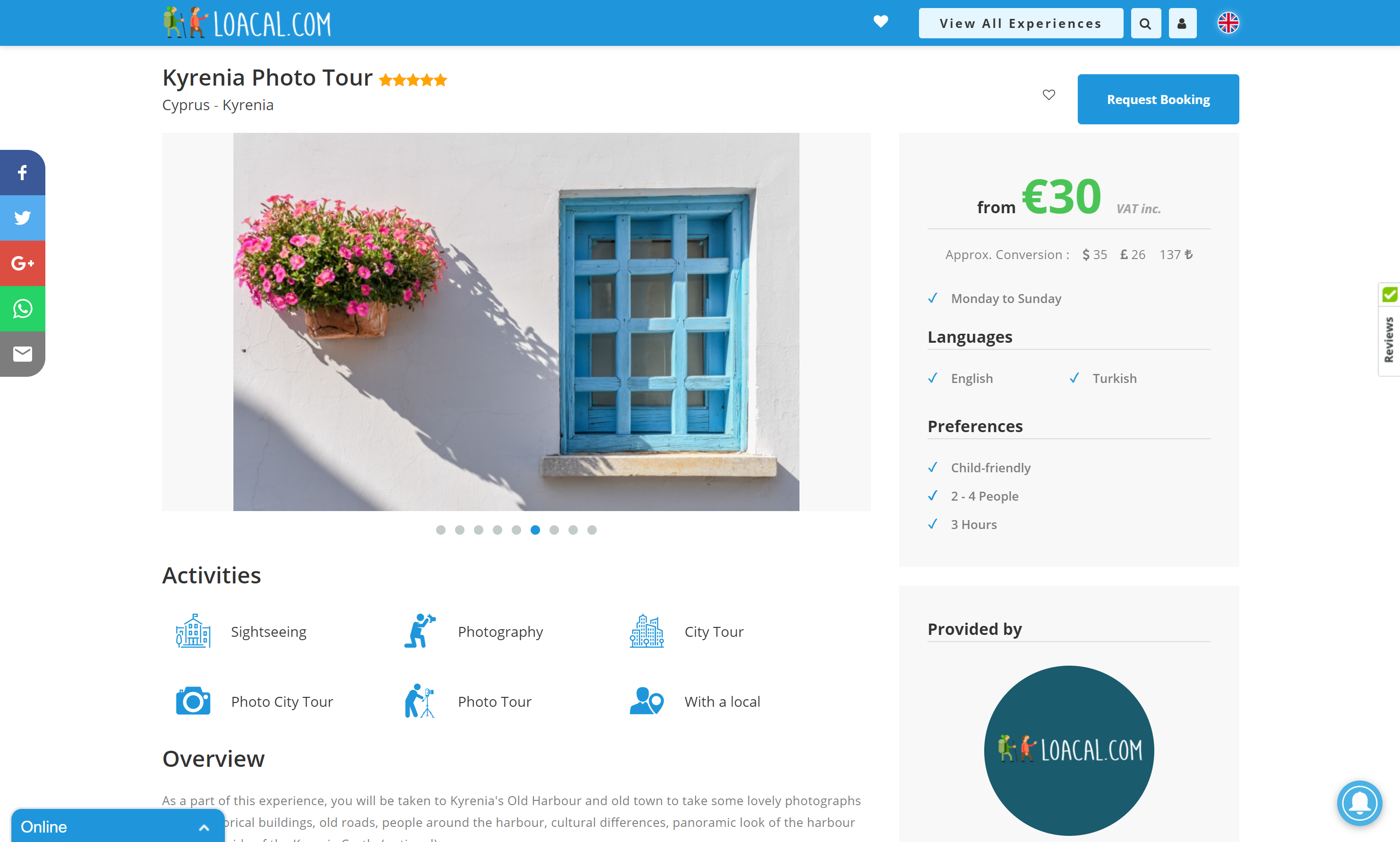
Task: Expand the Online chat panel chevron
Action: 204,827
